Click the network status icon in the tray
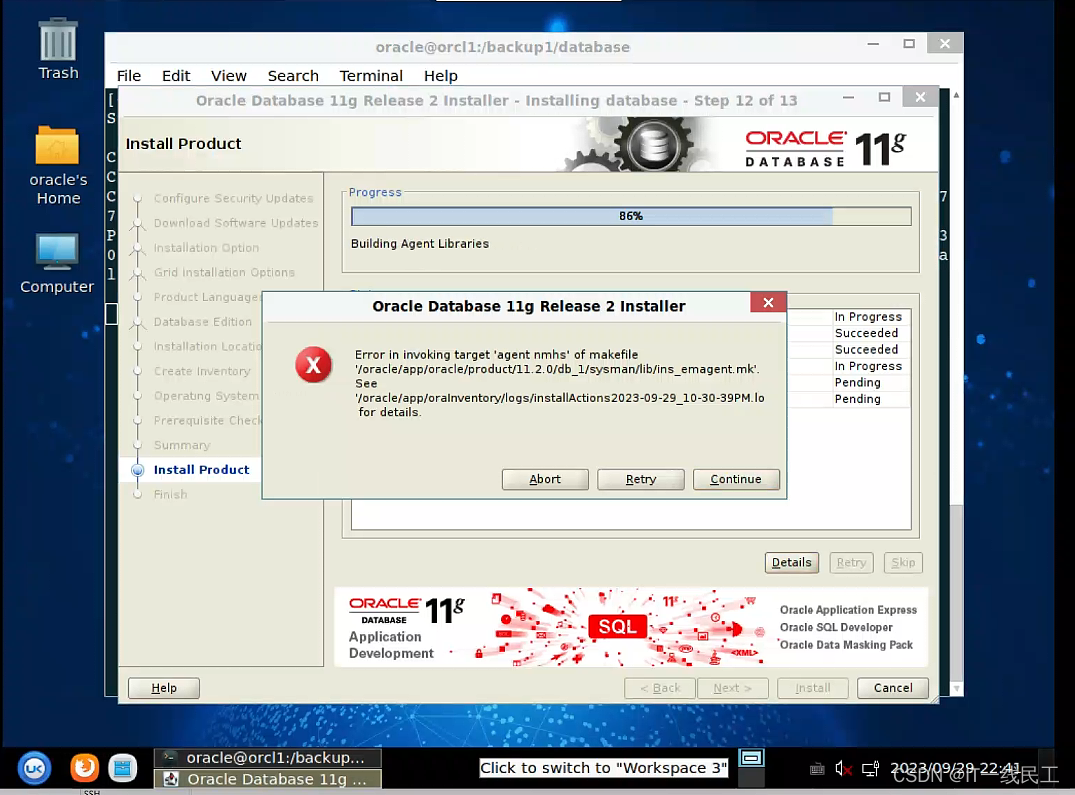The height and width of the screenshot is (795, 1075). 870,768
